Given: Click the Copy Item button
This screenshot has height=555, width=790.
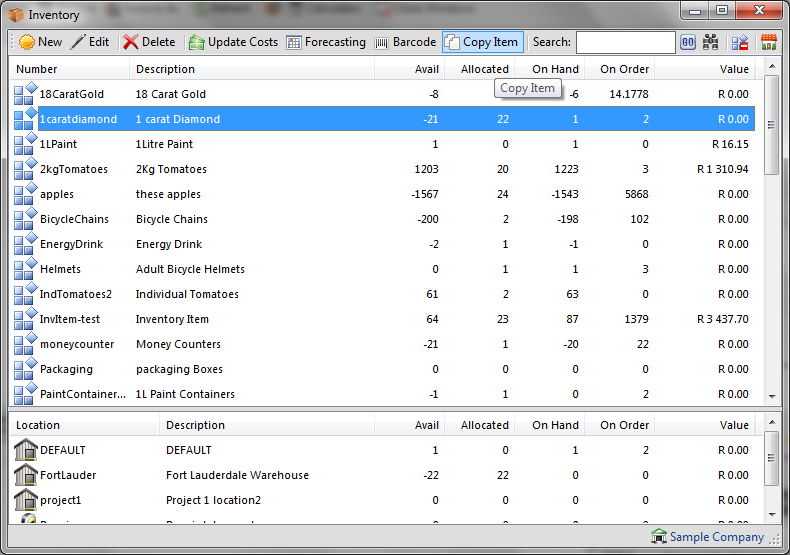Looking at the screenshot, I should [x=482, y=42].
